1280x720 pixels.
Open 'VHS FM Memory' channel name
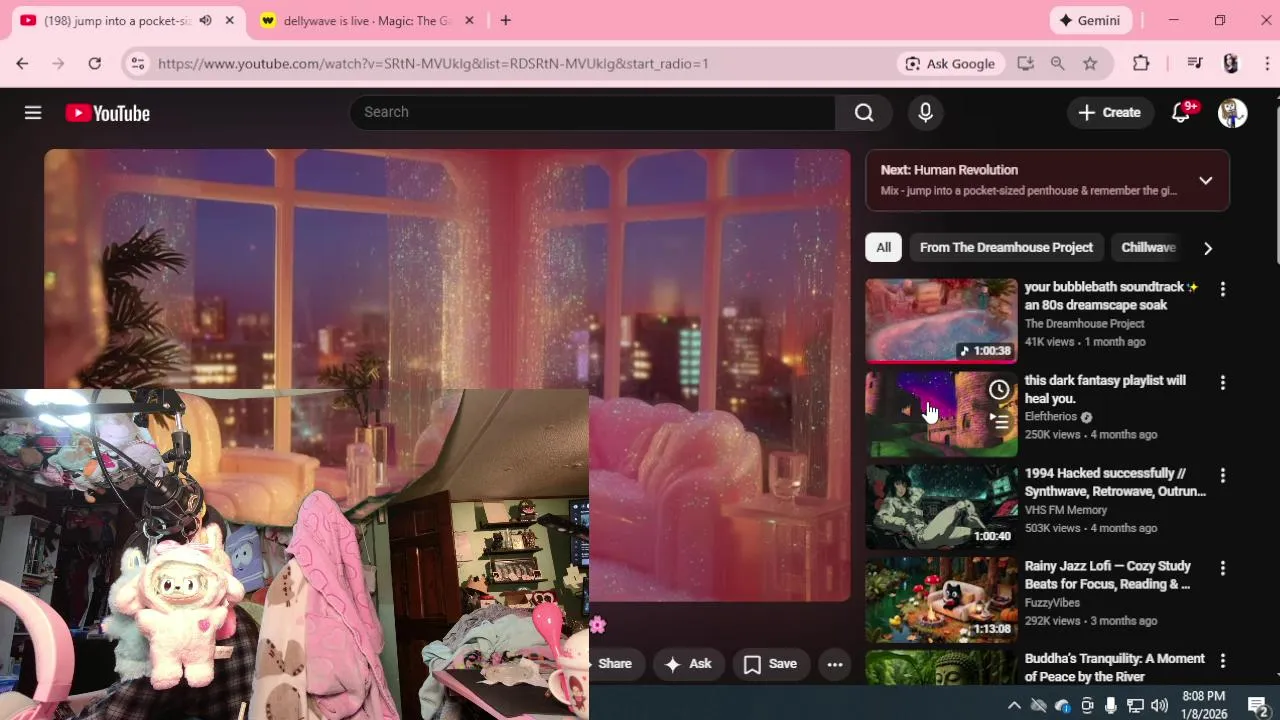[1066, 510]
